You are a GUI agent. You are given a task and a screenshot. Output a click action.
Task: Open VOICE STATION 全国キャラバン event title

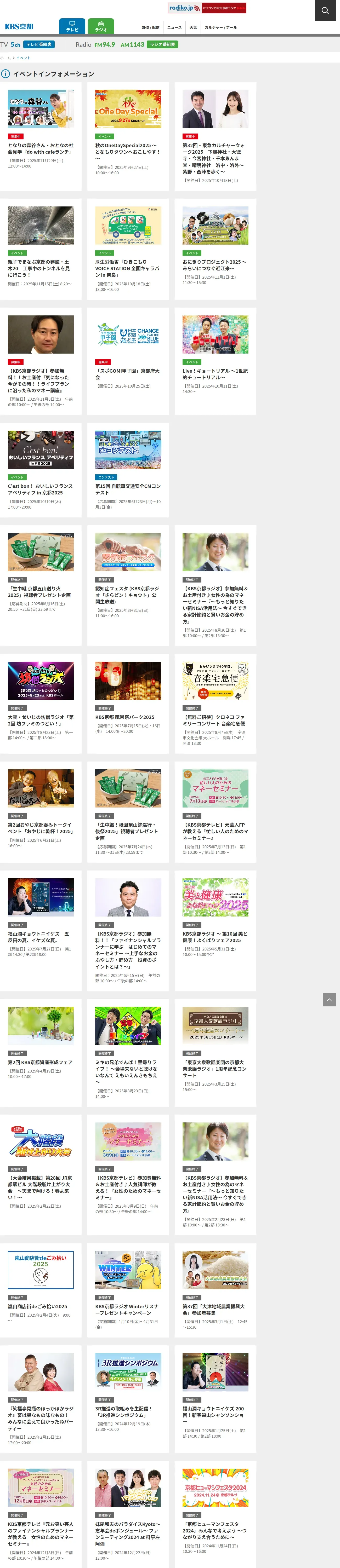coord(128,268)
